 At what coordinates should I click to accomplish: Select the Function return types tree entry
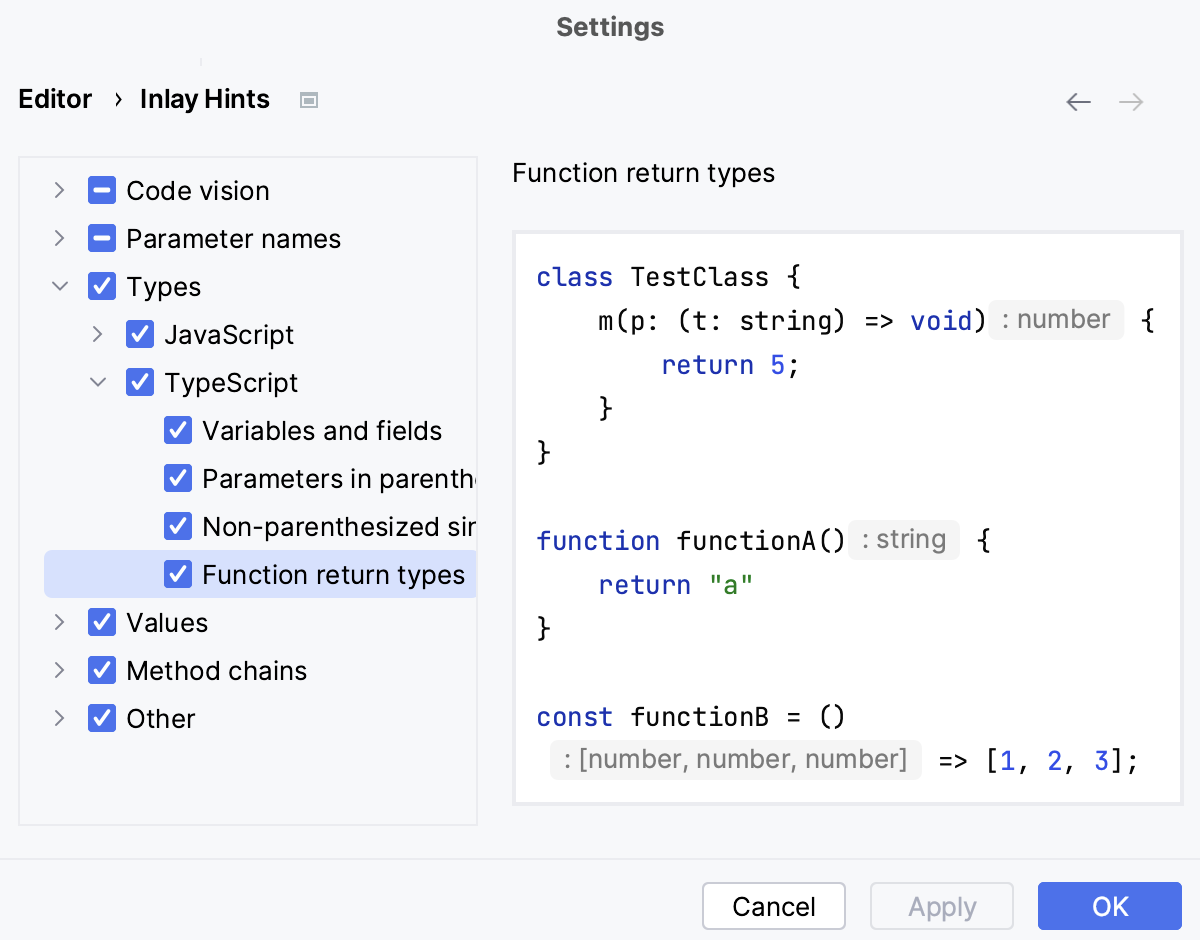click(334, 574)
